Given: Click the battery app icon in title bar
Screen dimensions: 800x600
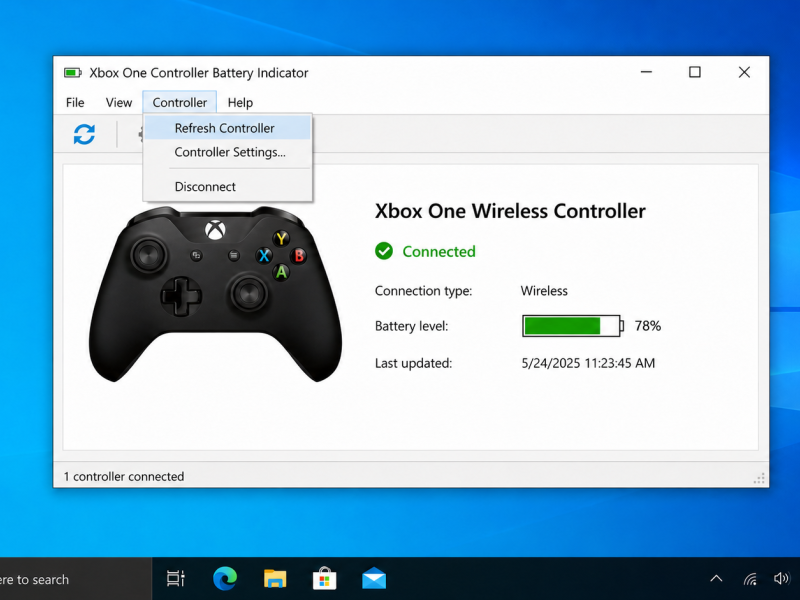Looking at the screenshot, I should (x=72, y=73).
